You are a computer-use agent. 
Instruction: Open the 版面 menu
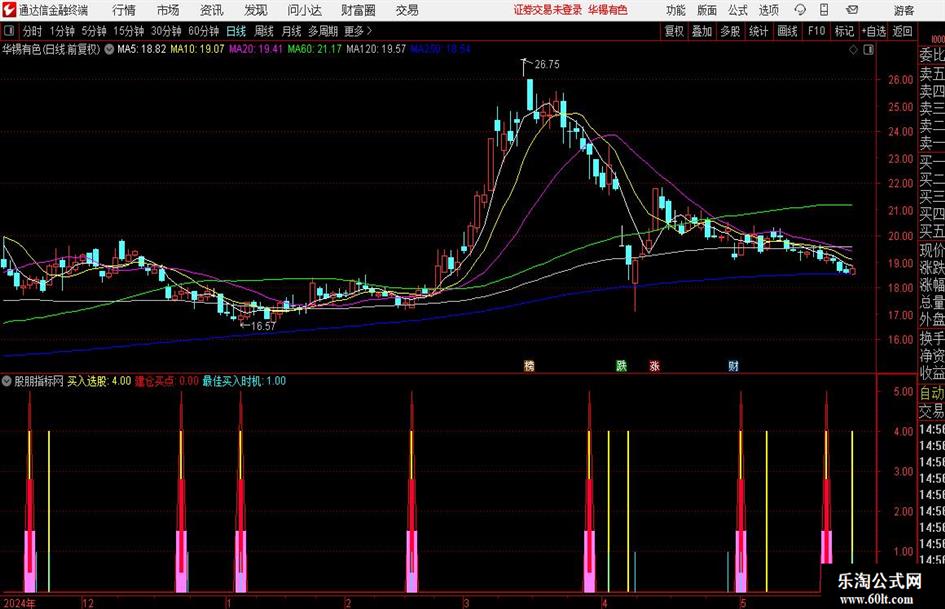pos(706,10)
